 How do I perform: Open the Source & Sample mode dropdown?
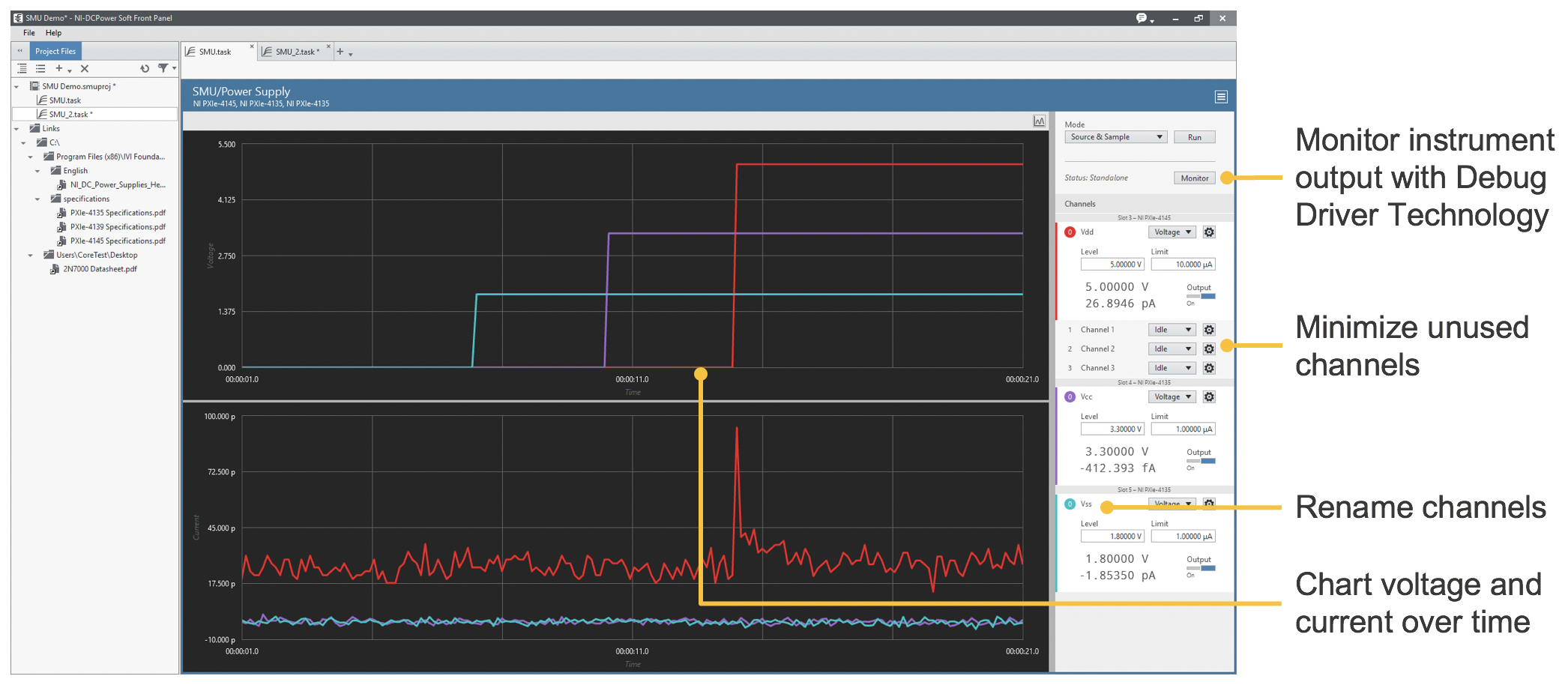(1115, 137)
